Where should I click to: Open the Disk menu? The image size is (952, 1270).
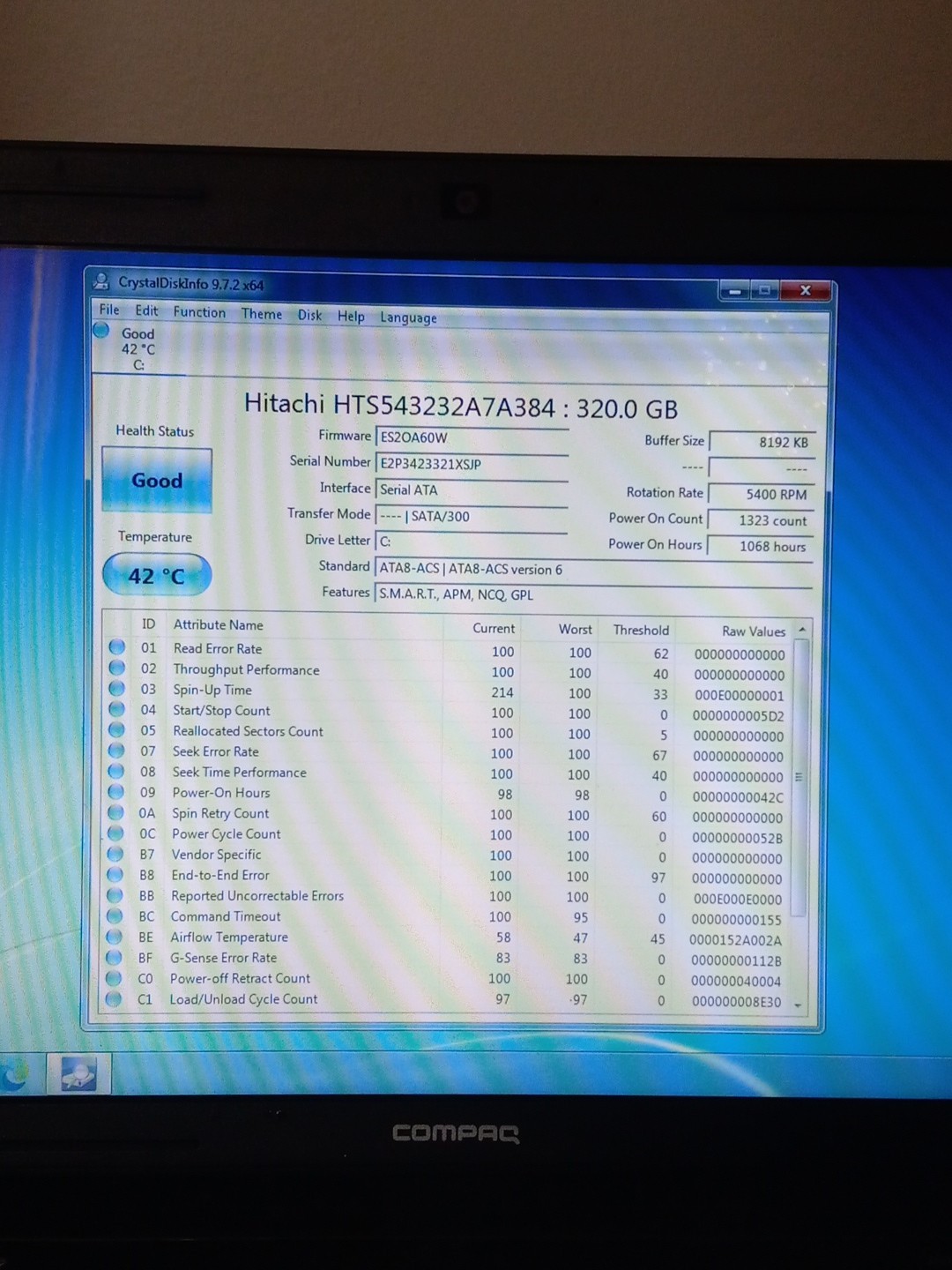click(x=309, y=315)
